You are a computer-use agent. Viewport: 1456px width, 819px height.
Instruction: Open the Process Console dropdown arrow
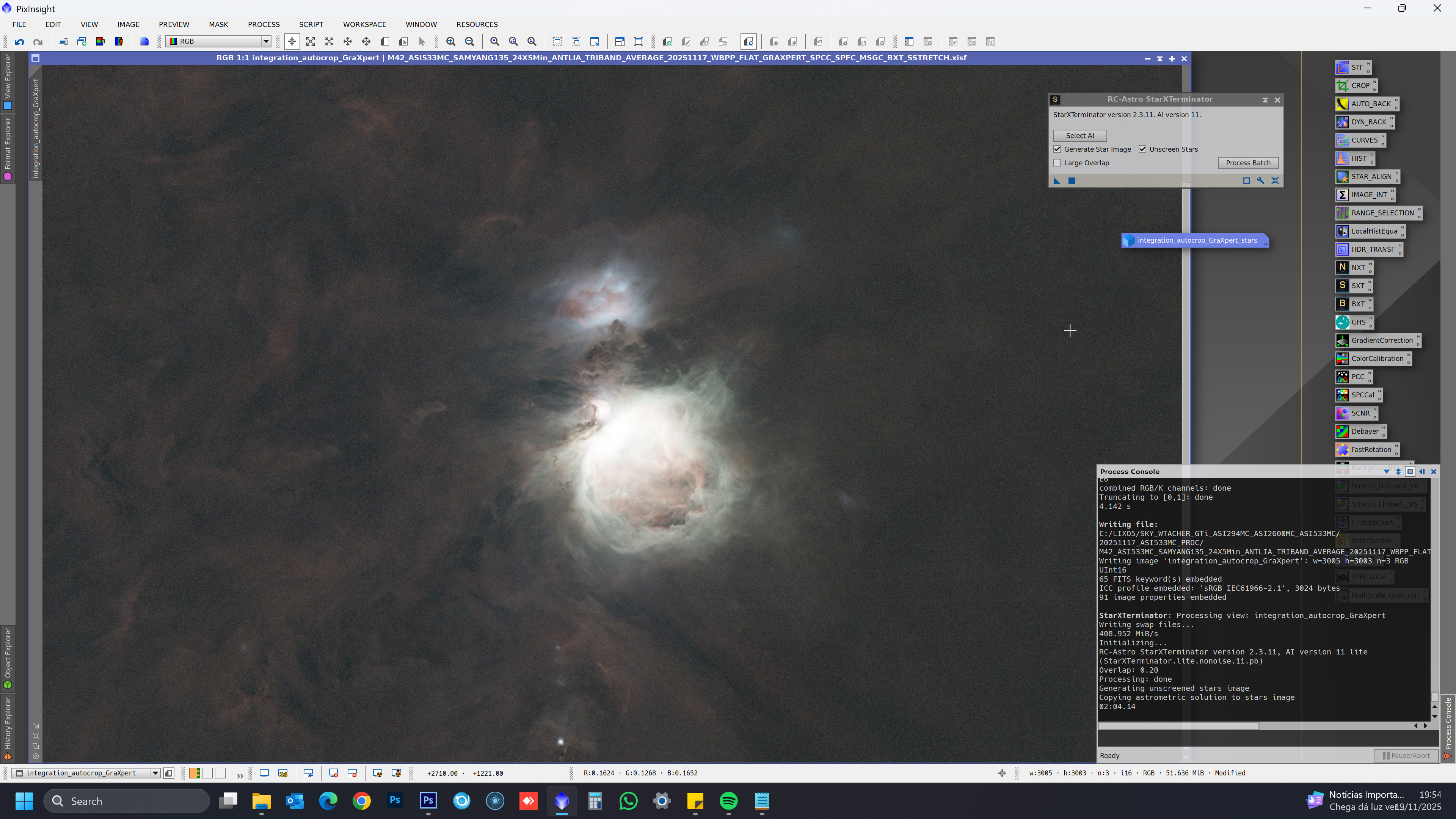[1387, 471]
